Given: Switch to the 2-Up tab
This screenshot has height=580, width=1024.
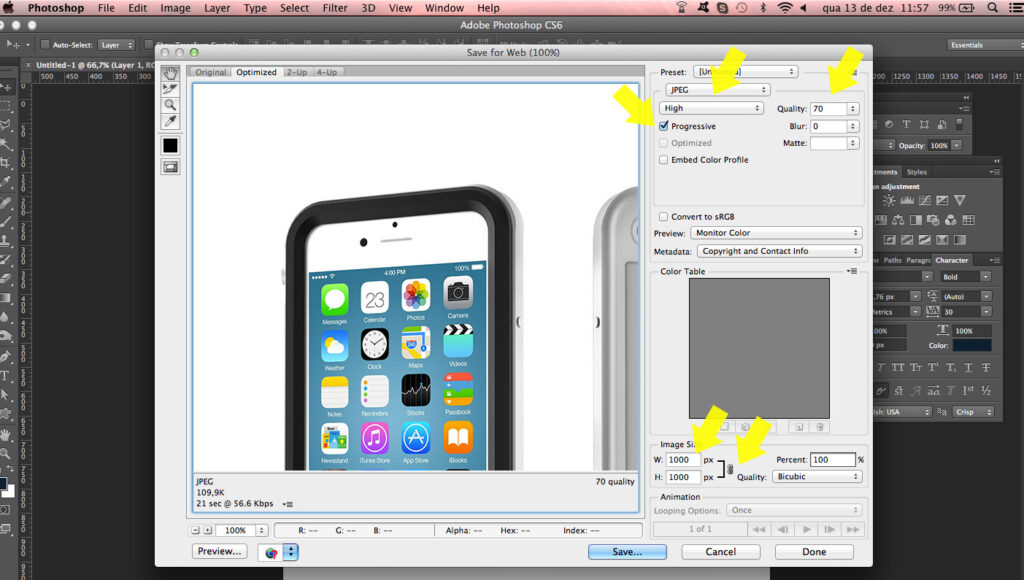Looking at the screenshot, I should [297, 72].
